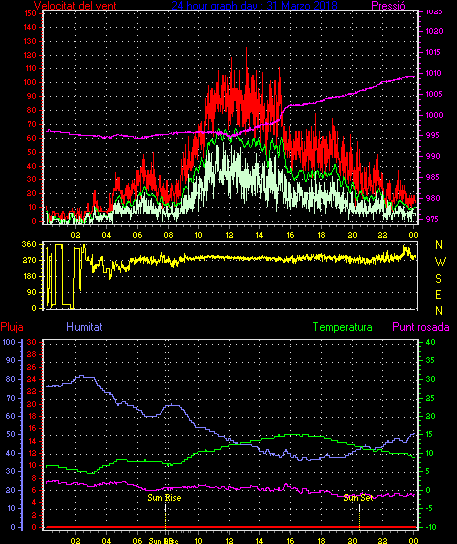Click the 'Humitat' blue legend label

[84, 327]
